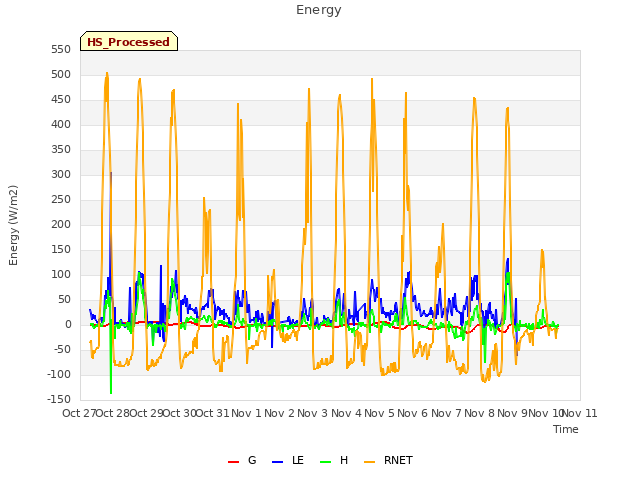Click the blue LE legend swatch
The height and width of the screenshot is (480, 640).
pos(277,462)
